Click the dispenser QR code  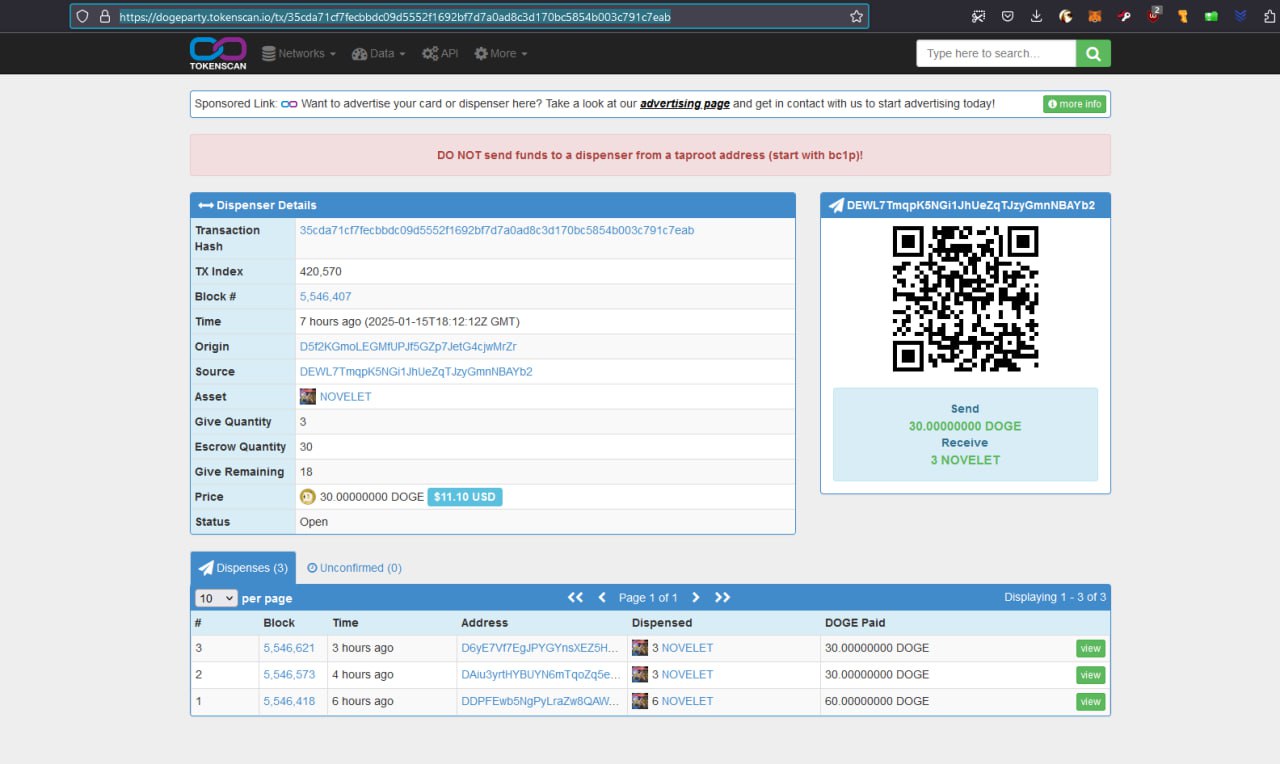pyautogui.click(x=965, y=298)
